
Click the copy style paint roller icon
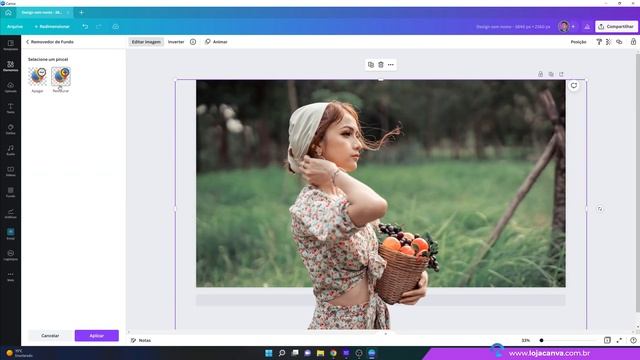(x=599, y=42)
